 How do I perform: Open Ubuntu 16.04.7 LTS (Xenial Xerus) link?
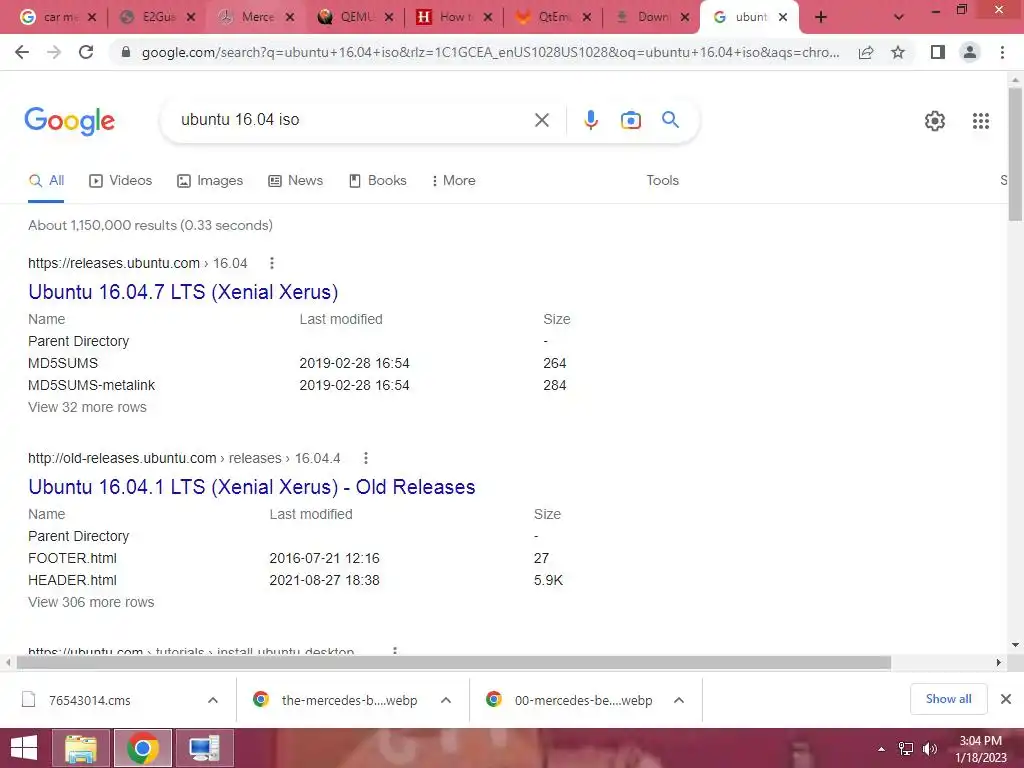point(183,292)
